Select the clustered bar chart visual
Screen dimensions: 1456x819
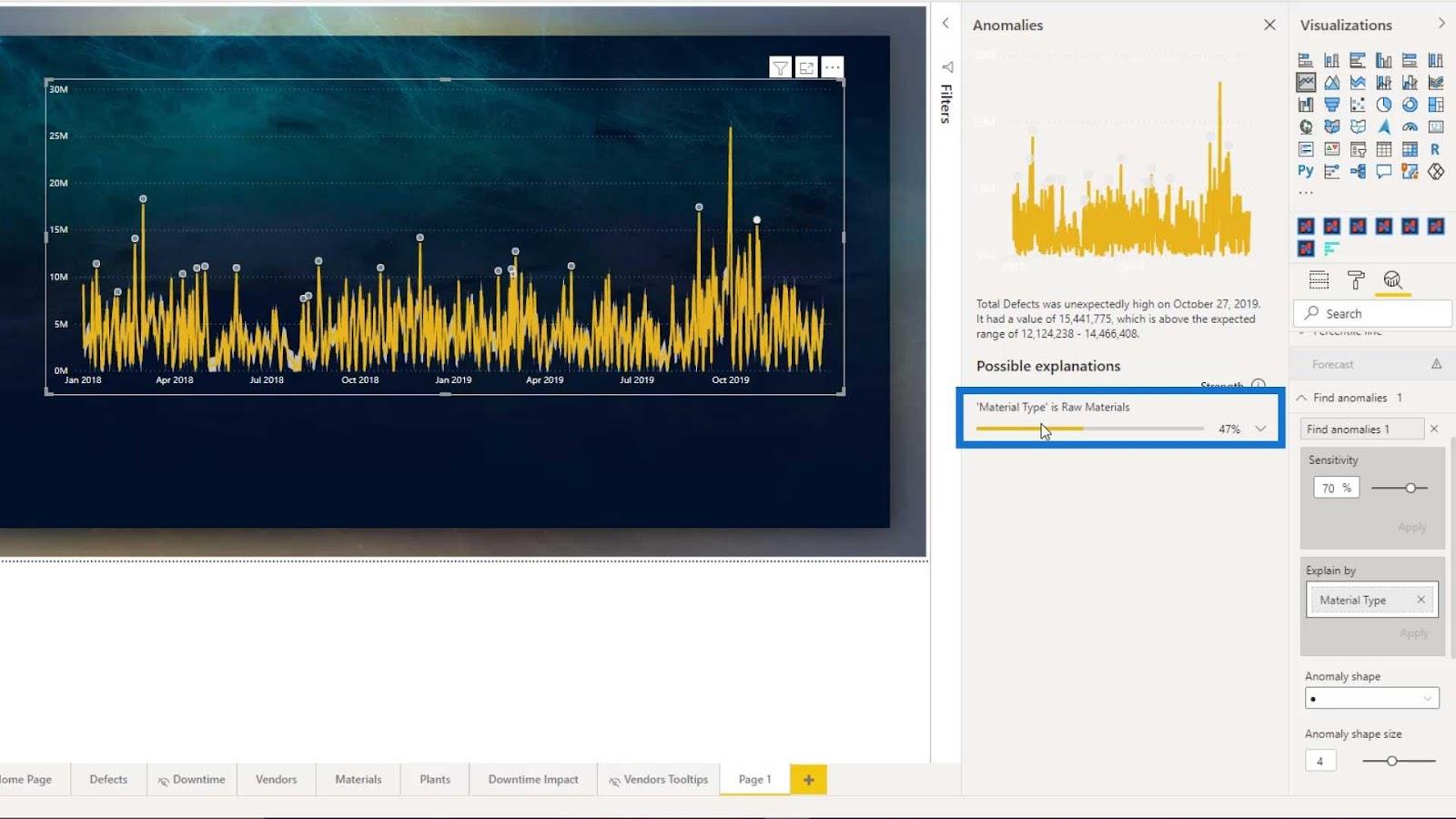[x=1358, y=60]
